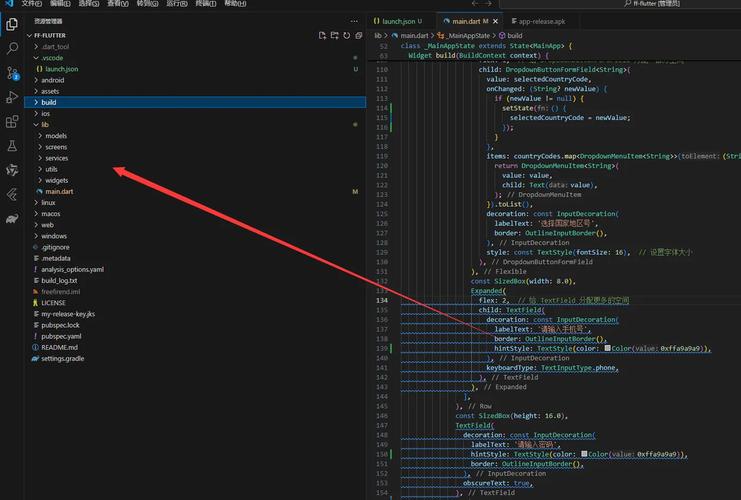
Task: Collapse the lib folder
Action: click(45, 125)
